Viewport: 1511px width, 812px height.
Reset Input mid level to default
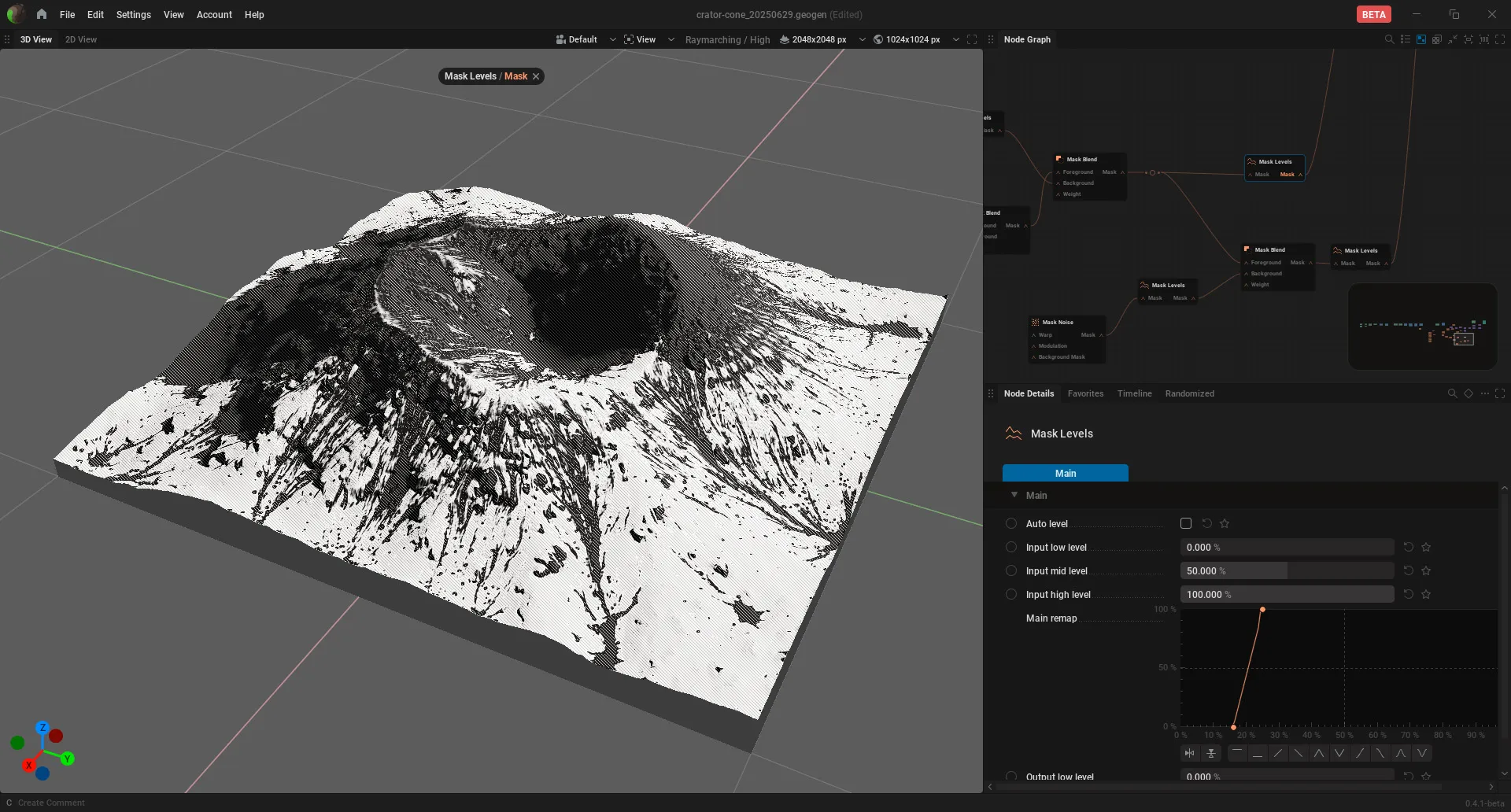coord(1409,570)
